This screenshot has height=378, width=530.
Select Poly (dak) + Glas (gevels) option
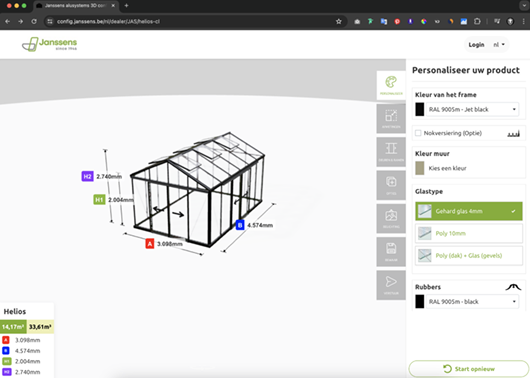(x=468, y=256)
